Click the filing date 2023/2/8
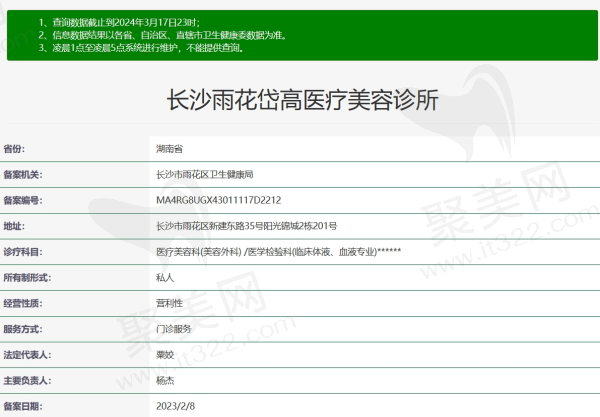This screenshot has height=417, width=600. pos(176,406)
